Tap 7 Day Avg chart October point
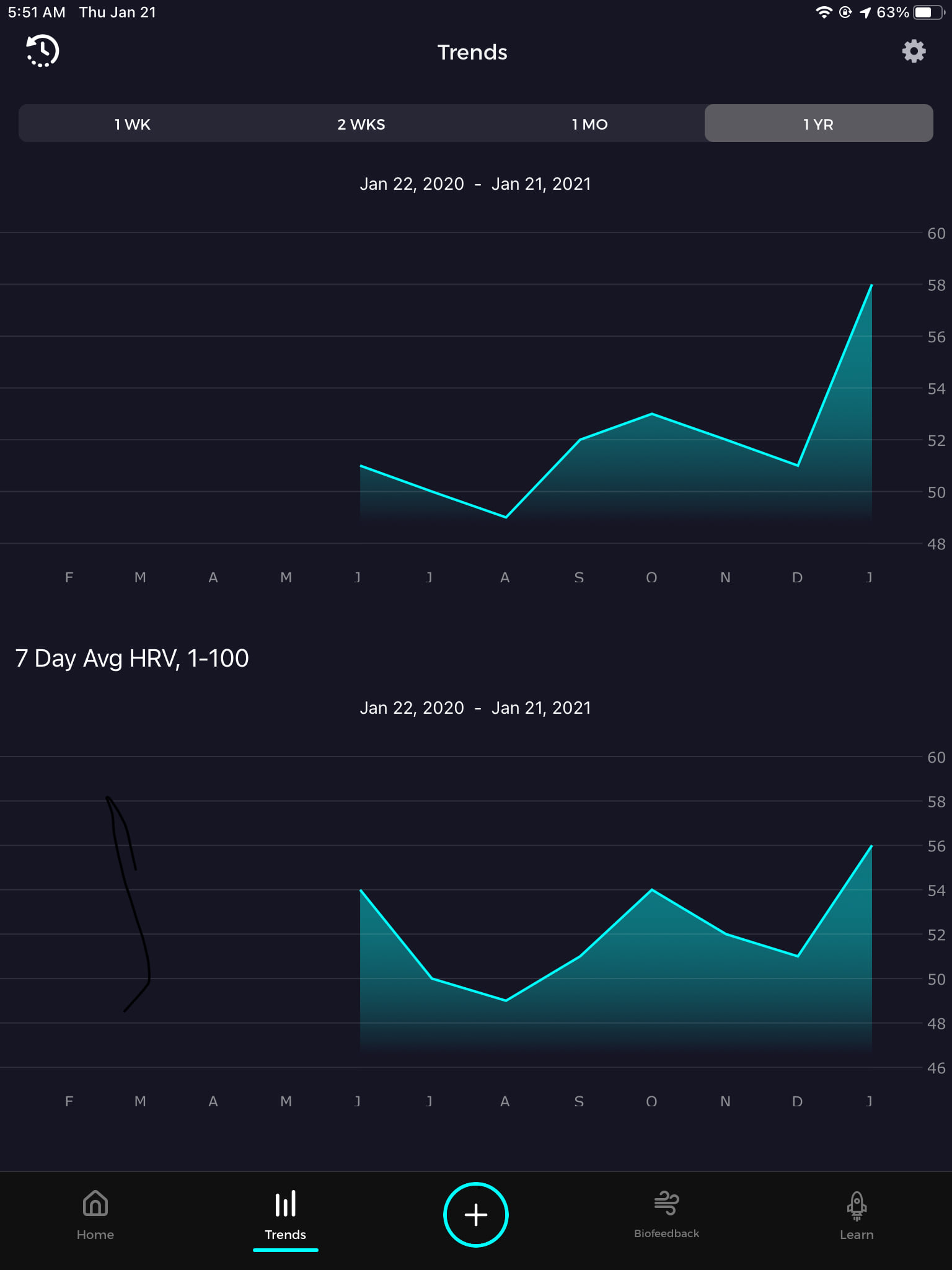 [652, 890]
